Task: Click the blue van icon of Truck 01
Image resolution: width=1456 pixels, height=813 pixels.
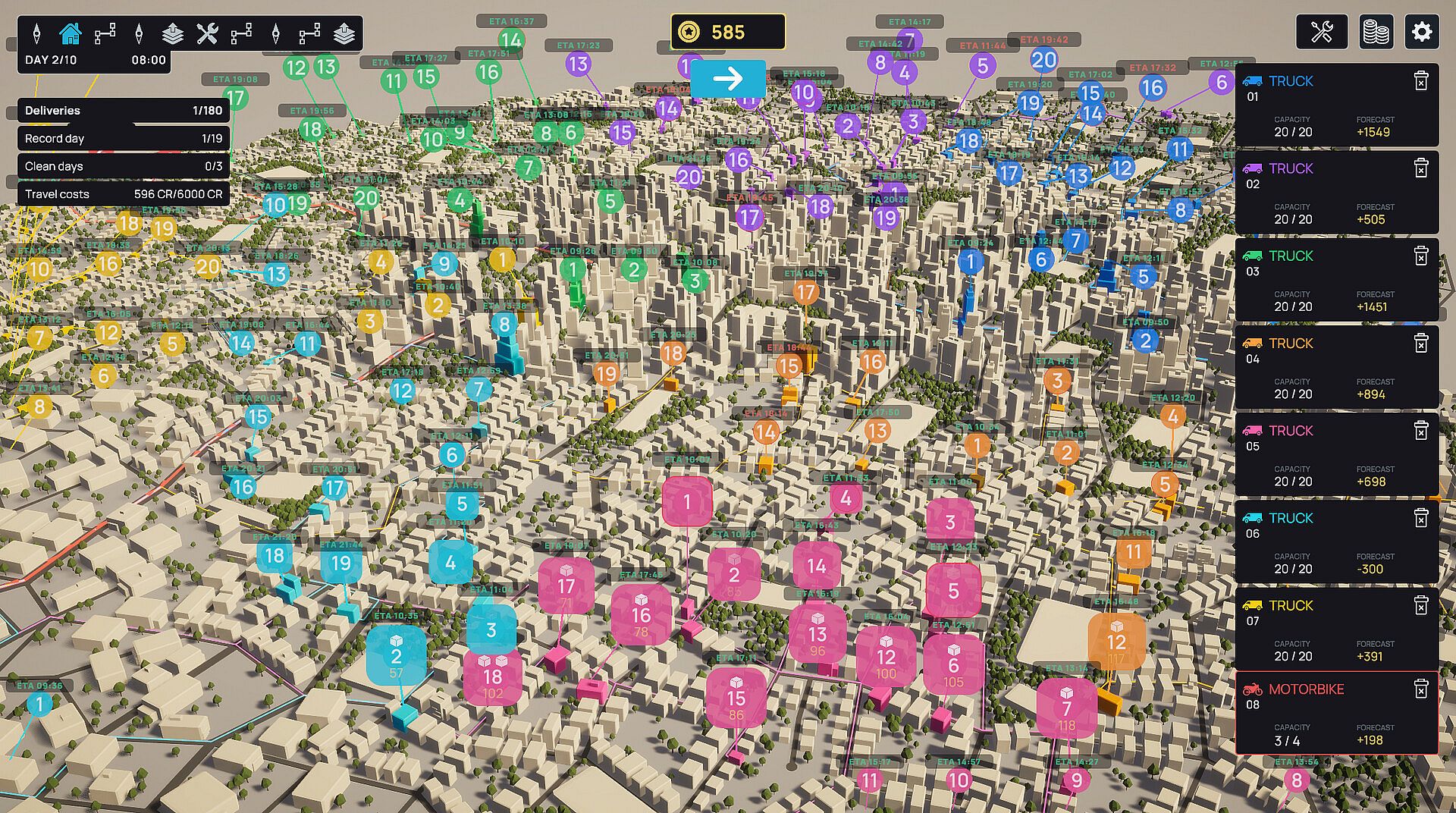Action: pyautogui.click(x=1252, y=81)
